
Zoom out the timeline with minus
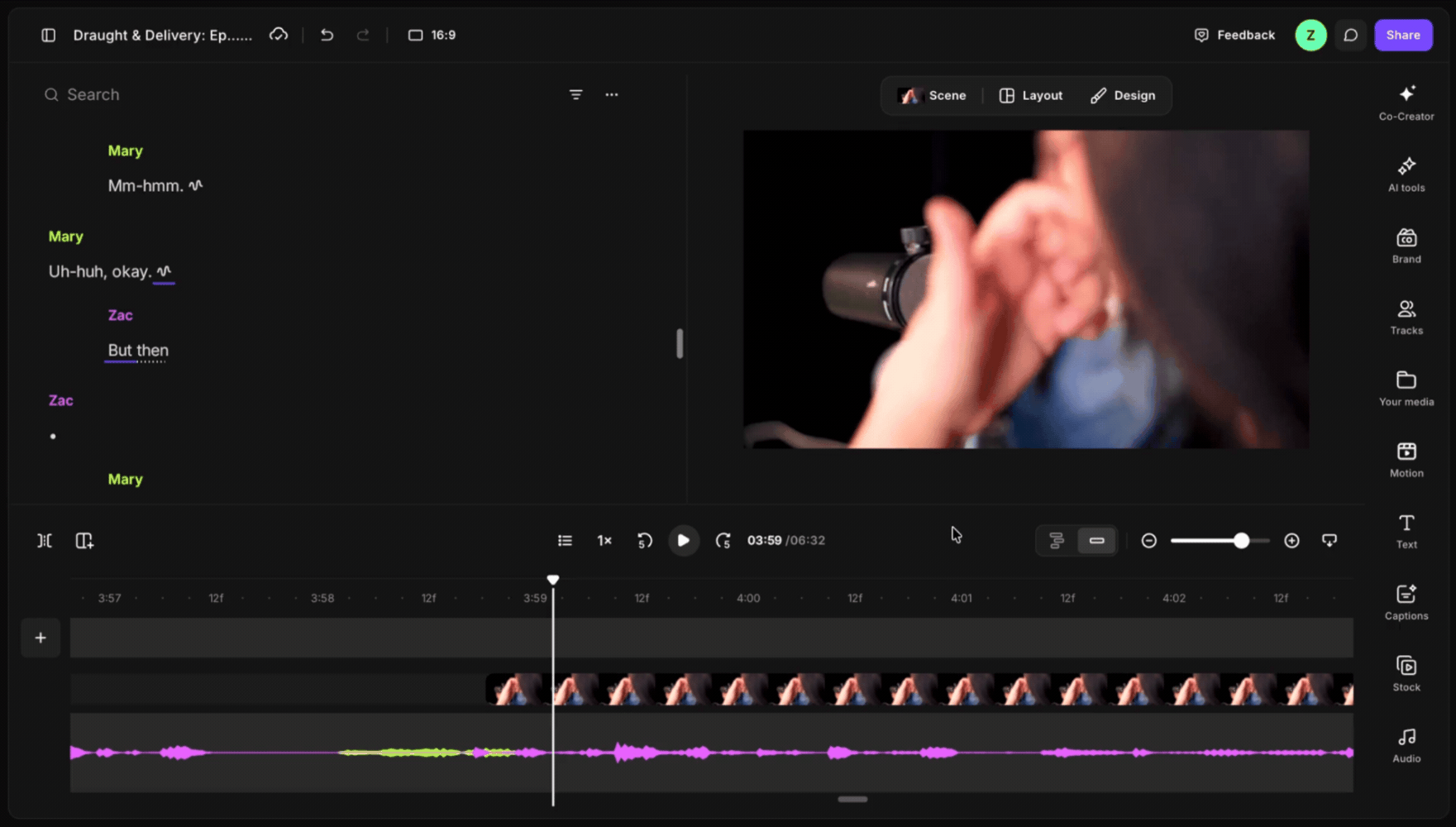1148,540
